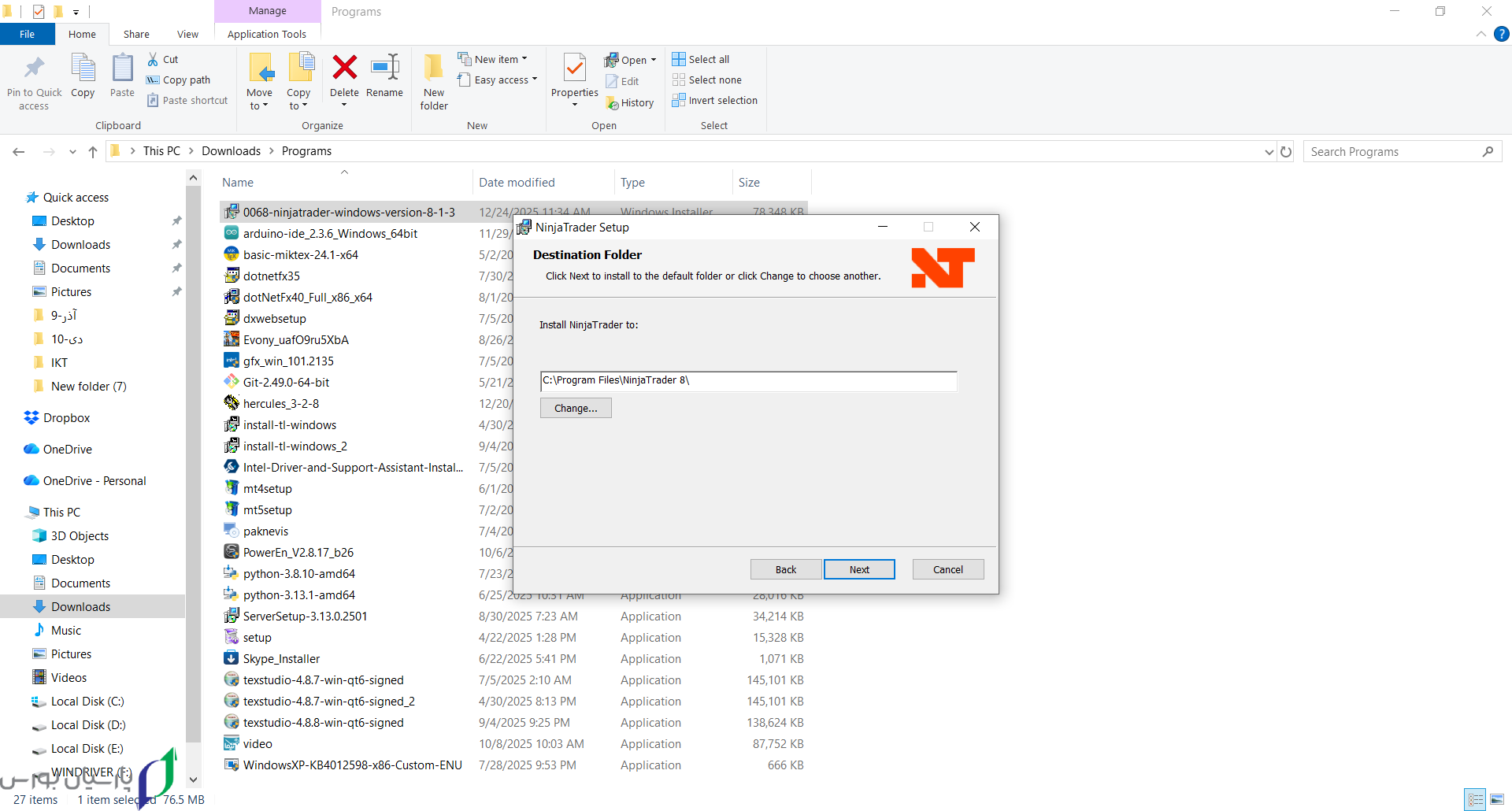Viewport: 1512px width, 811px height.
Task: Select the Git-2.49.0-64-bit installer
Action: tap(286, 382)
